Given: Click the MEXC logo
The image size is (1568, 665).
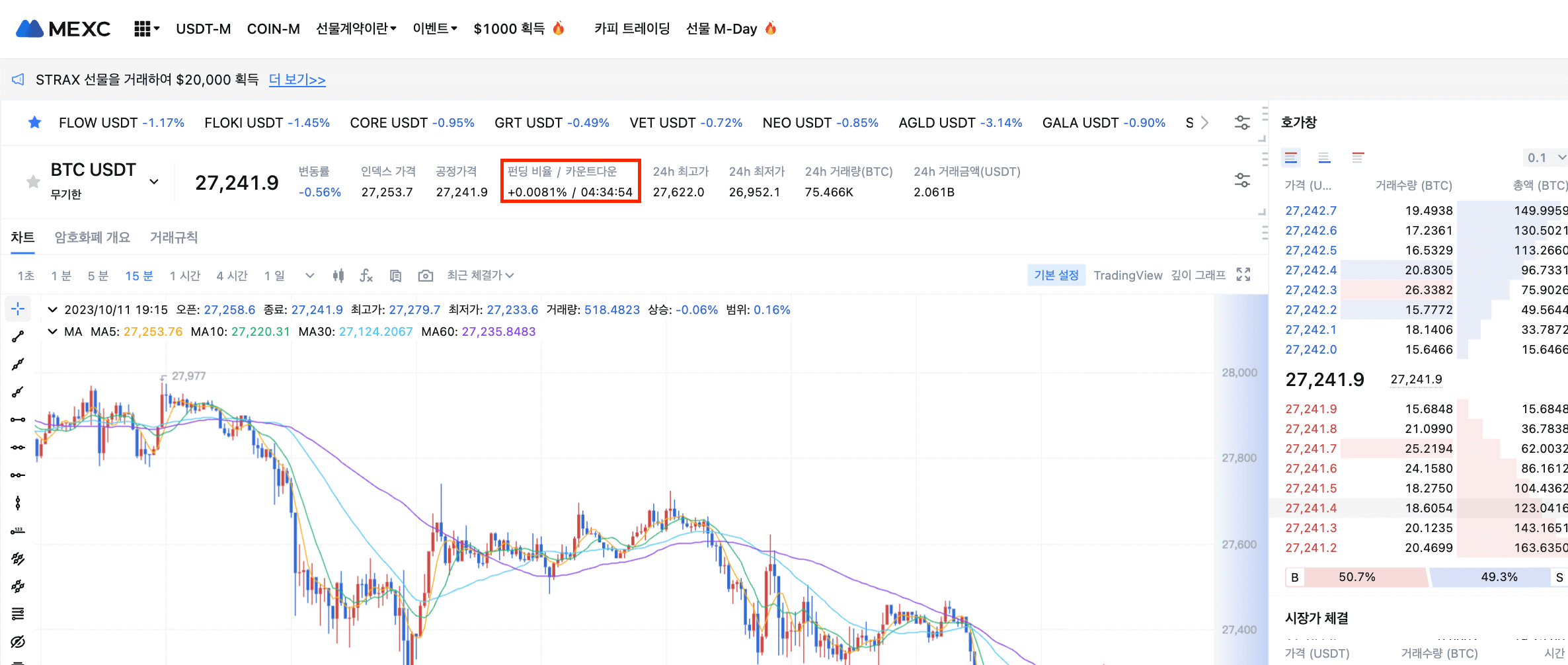Looking at the screenshot, I should (x=63, y=29).
